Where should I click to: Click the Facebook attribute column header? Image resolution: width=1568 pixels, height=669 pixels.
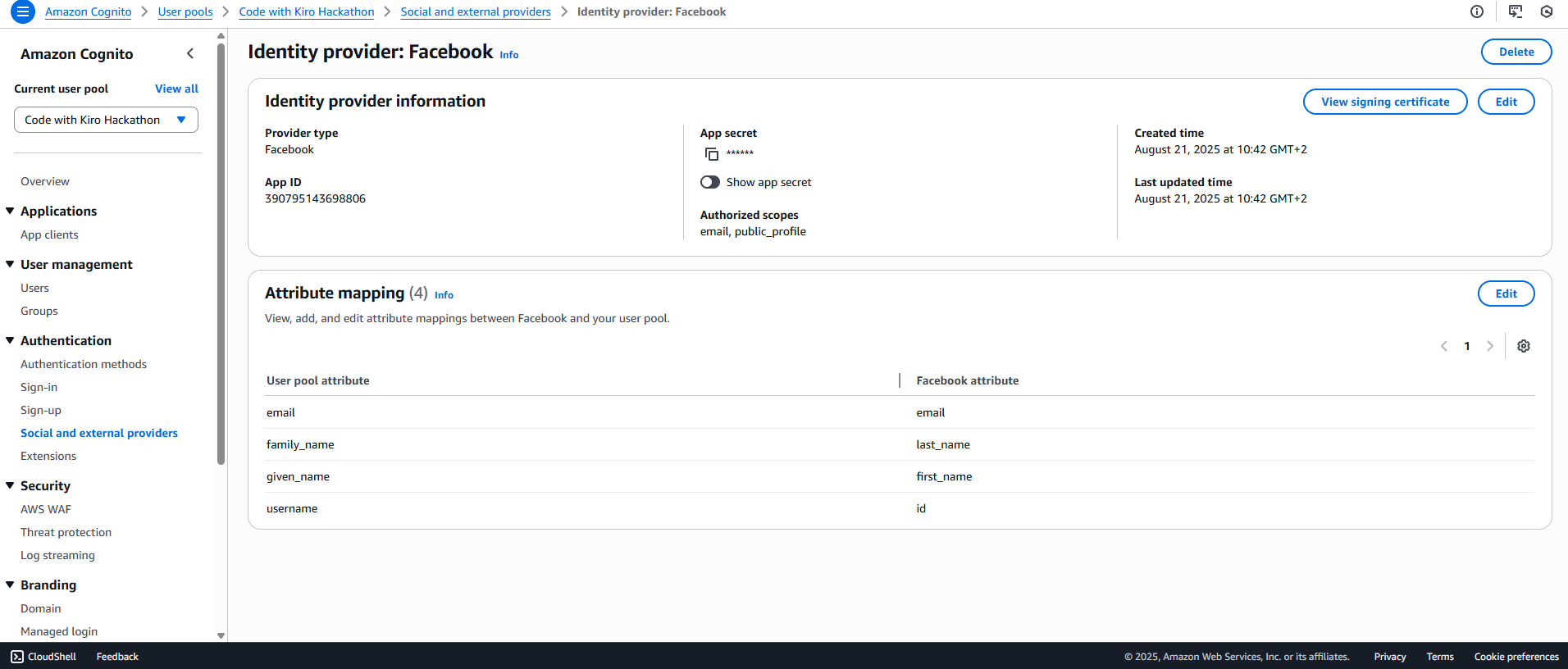click(x=968, y=380)
